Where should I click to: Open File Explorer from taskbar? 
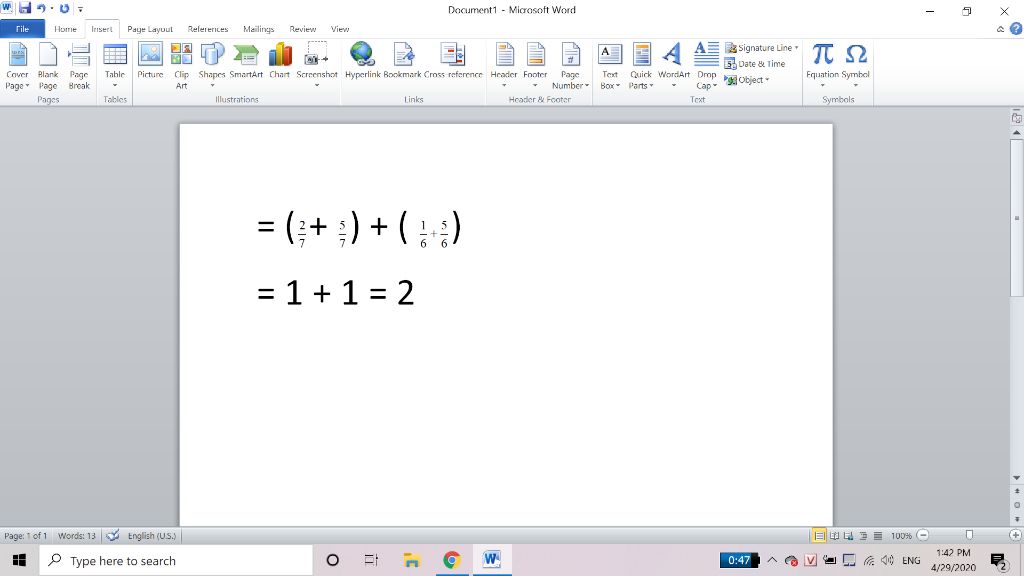(411, 560)
